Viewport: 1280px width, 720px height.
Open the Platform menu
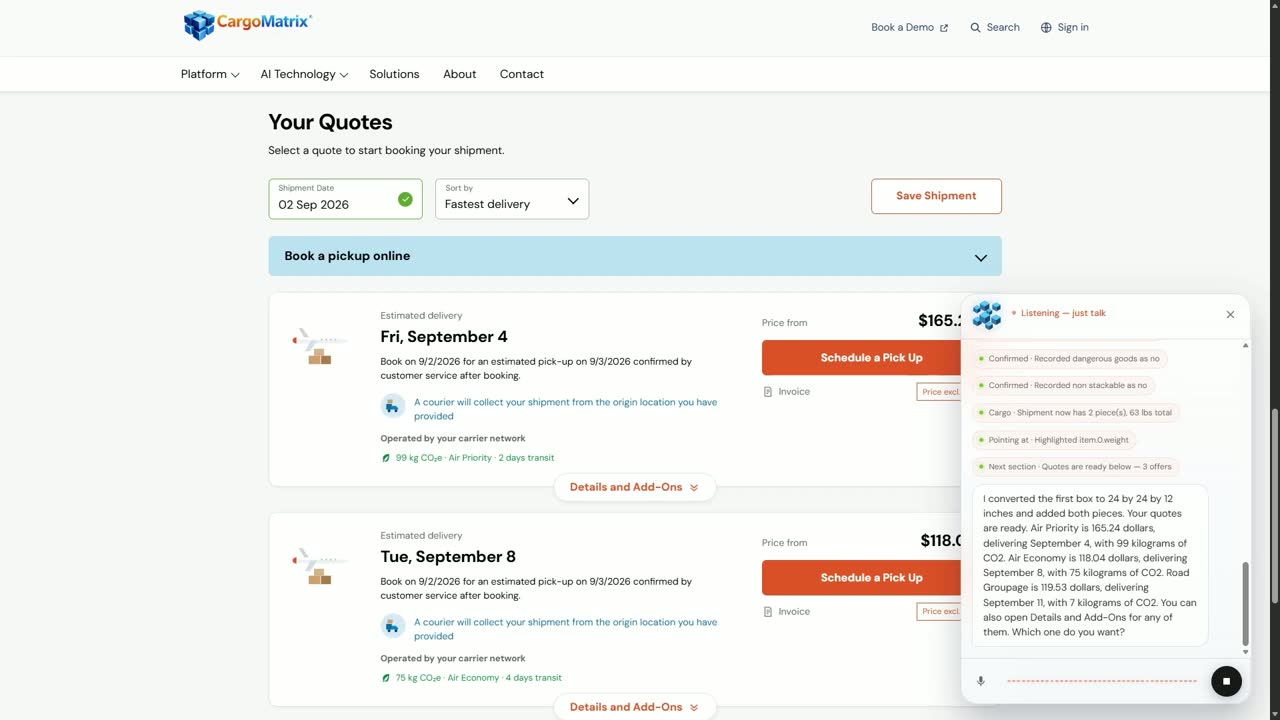click(210, 74)
